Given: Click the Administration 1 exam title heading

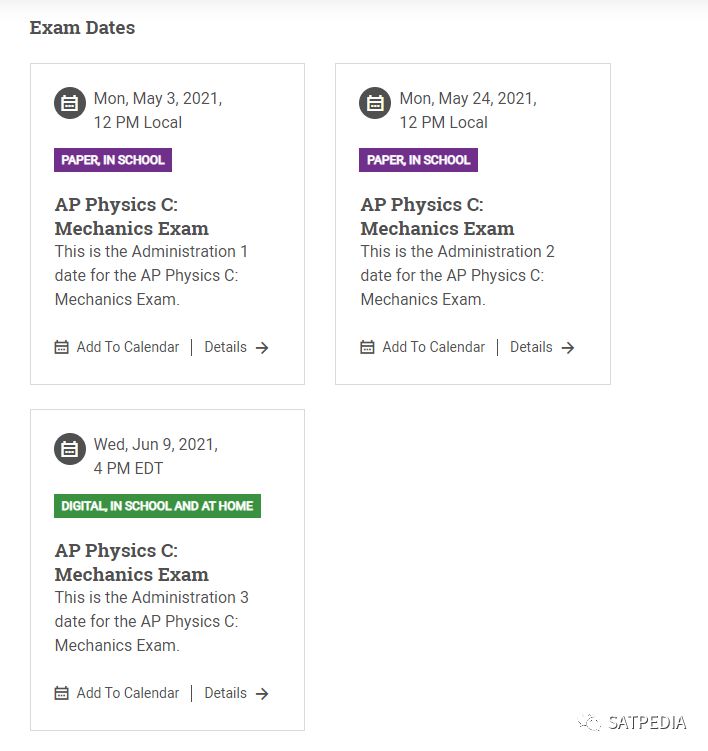Looking at the screenshot, I should click(x=131, y=216).
